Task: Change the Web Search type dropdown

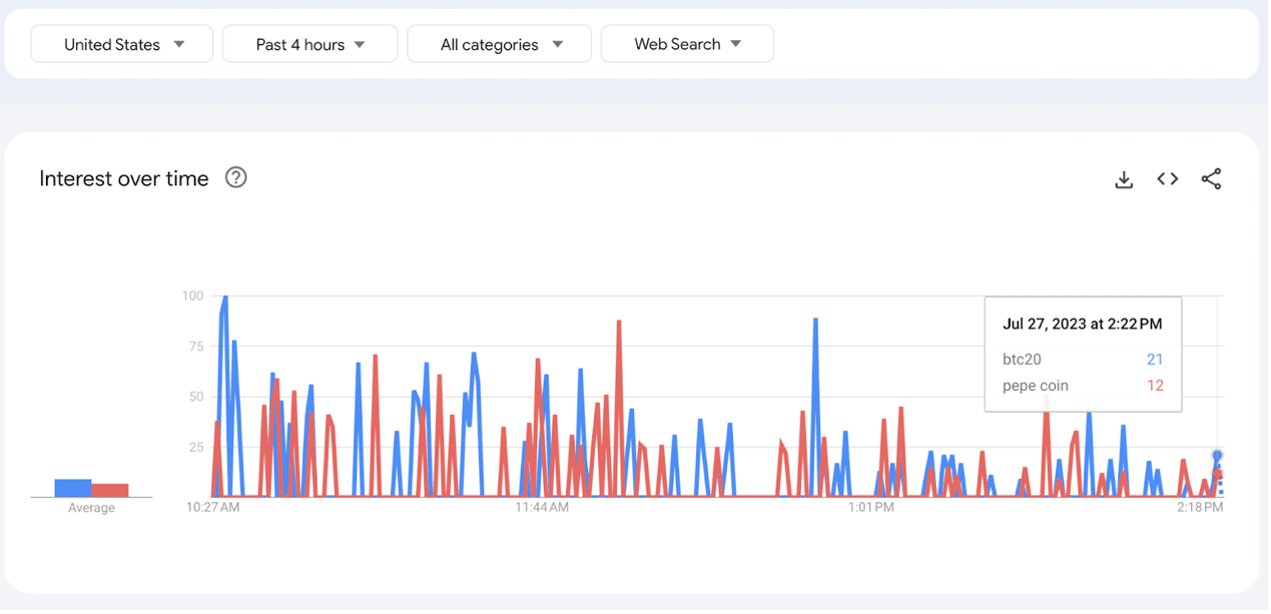Action: (687, 44)
